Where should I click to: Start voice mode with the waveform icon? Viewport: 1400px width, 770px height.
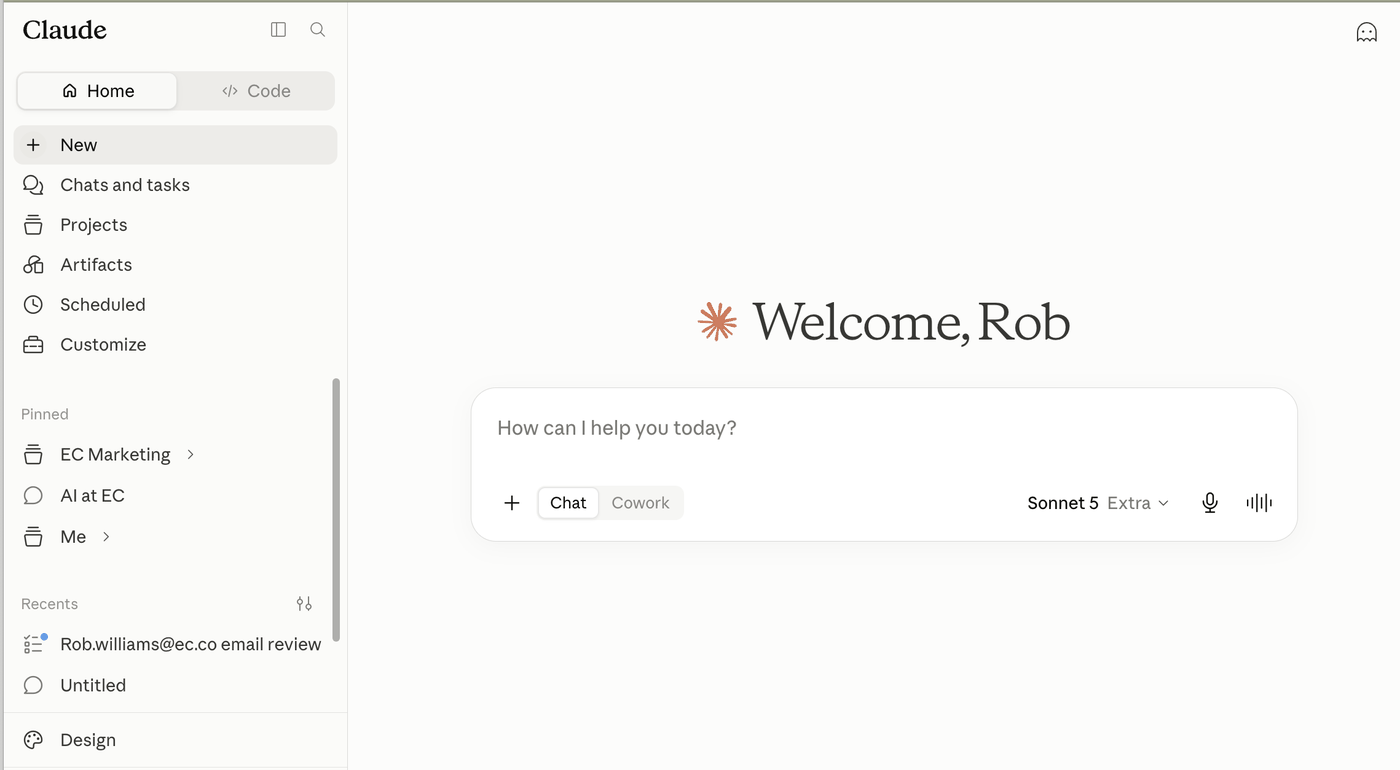(x=1259, y=503)
